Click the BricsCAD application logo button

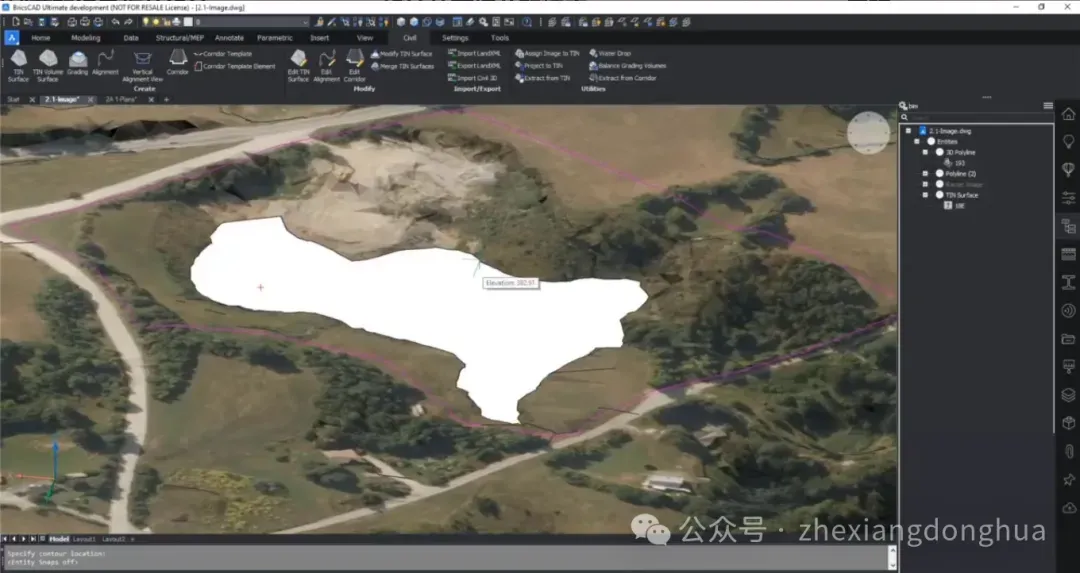12,38
